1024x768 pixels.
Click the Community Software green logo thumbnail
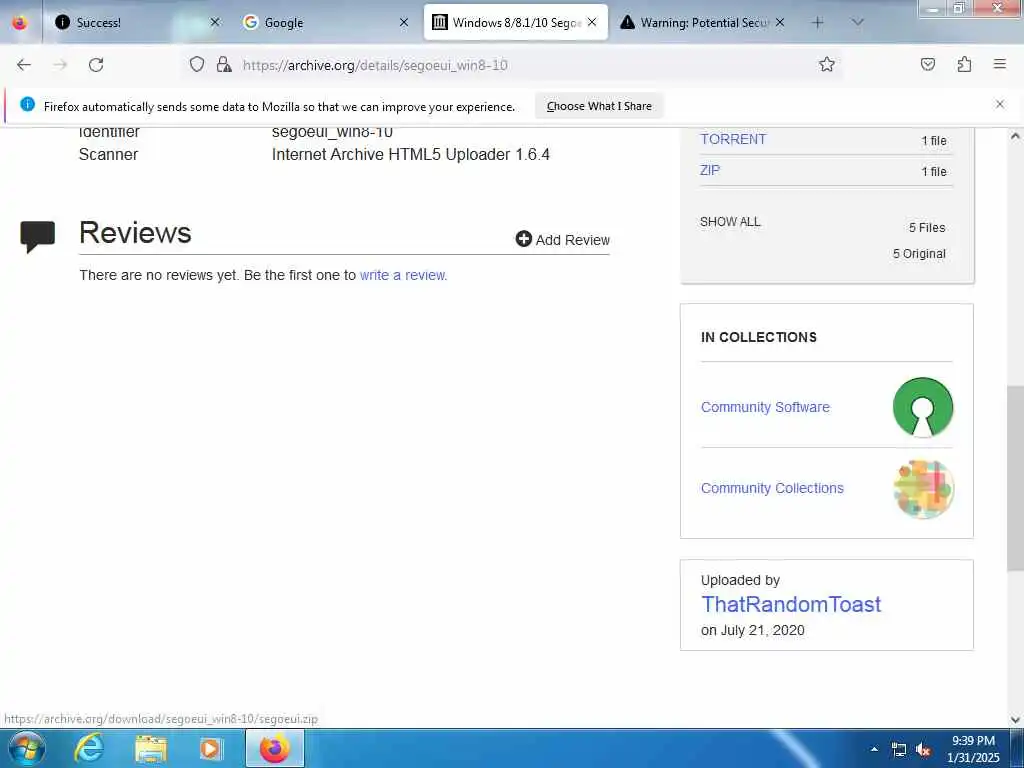coord(923,407)
